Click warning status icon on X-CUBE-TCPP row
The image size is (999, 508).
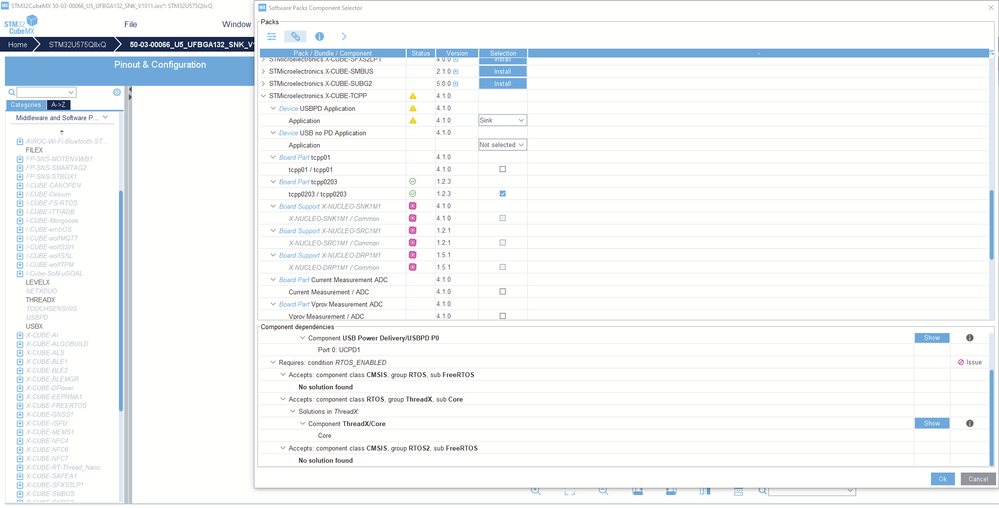412,96
